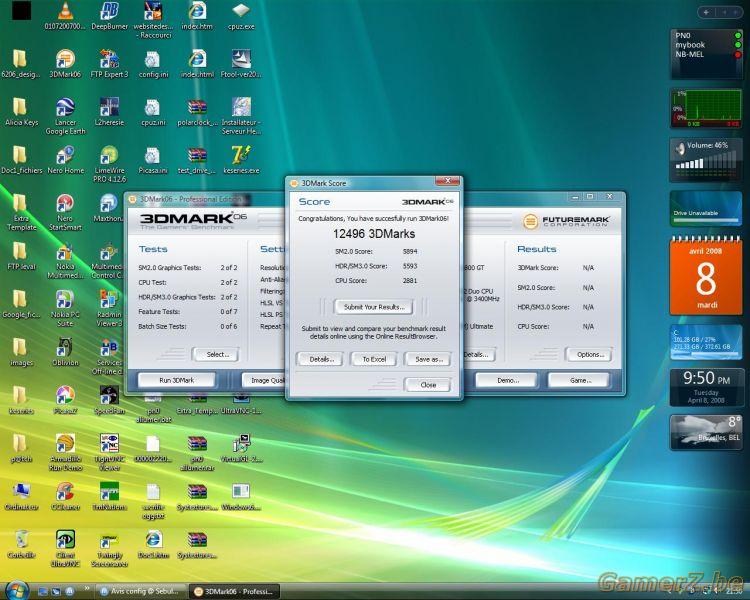The width and height of the screenshot is (750, 600).
Task: Adjust the Volume 46% sidebar gadget
Action: tap(706, 158)
